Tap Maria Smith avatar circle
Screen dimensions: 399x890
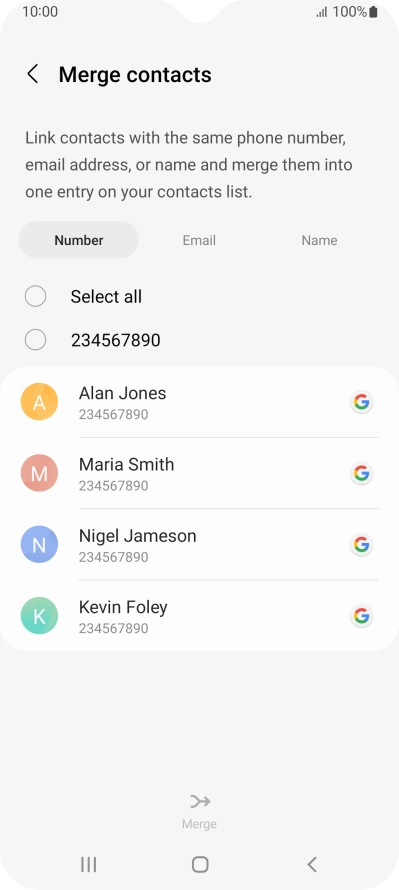[x=39, y=473]
